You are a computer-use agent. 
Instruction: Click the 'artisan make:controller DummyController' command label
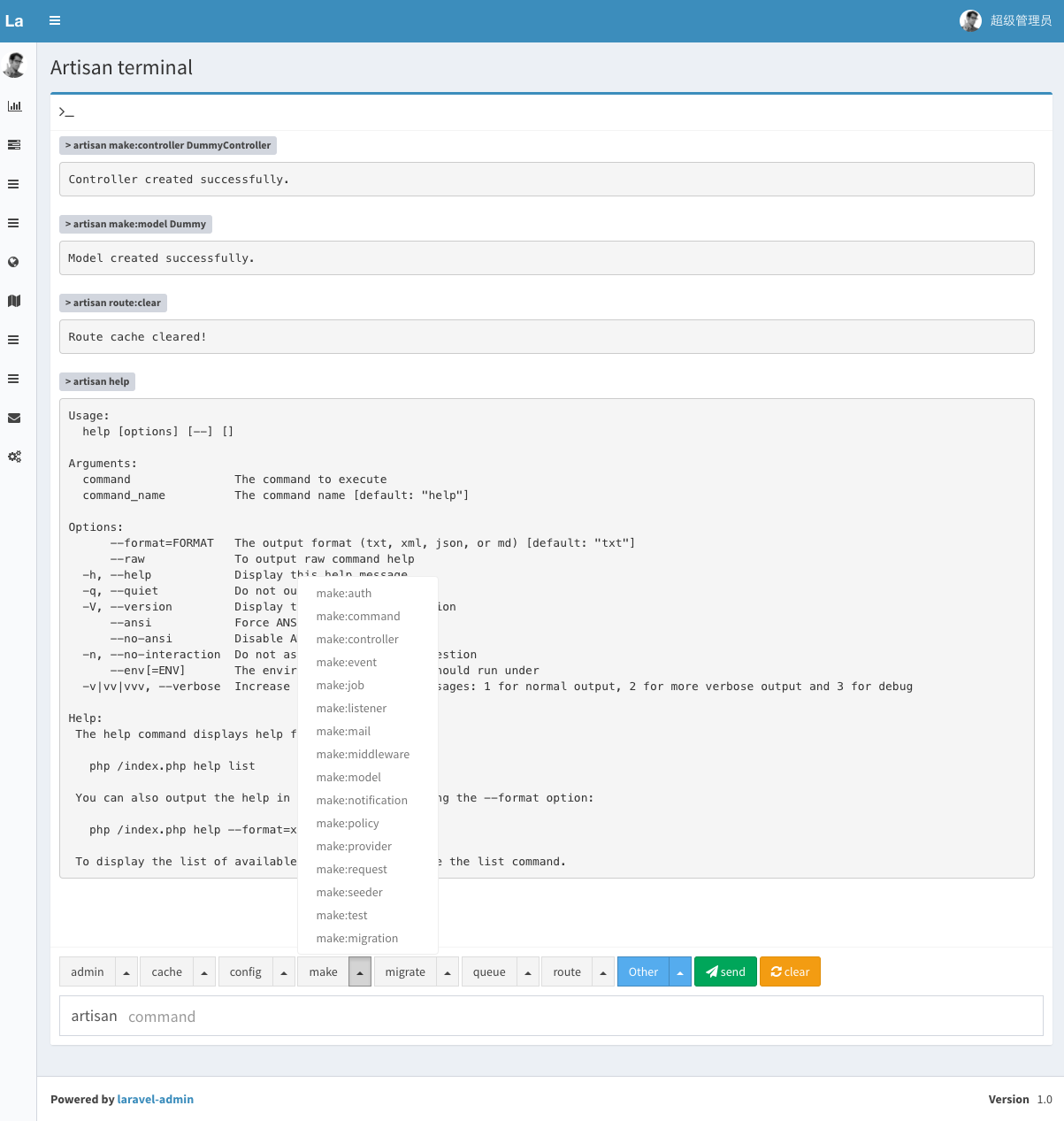pos(168,145)
